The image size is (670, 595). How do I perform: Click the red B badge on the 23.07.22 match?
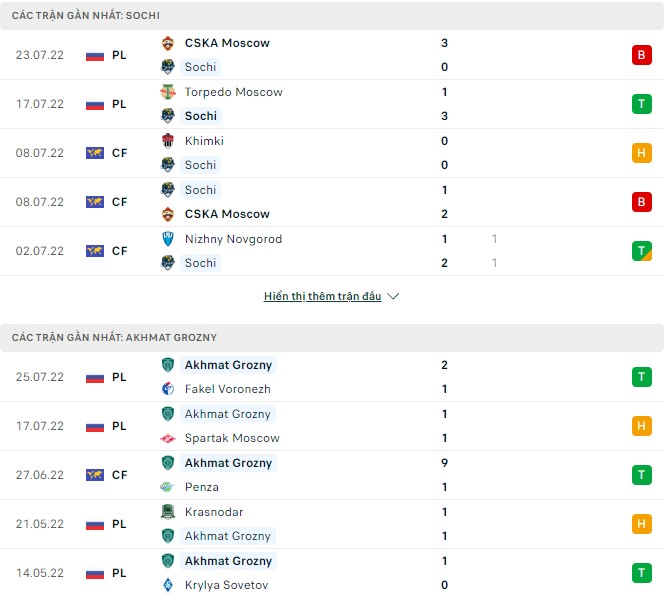tap(641, 55)
